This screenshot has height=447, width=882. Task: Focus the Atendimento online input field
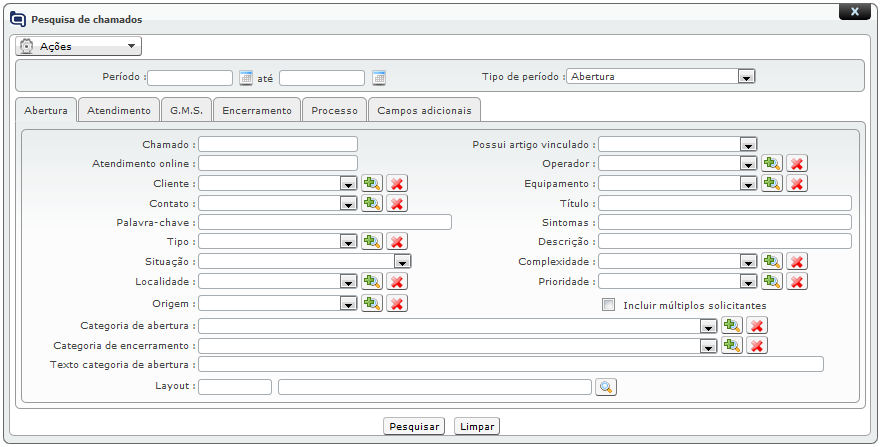[x=278, y=163]
